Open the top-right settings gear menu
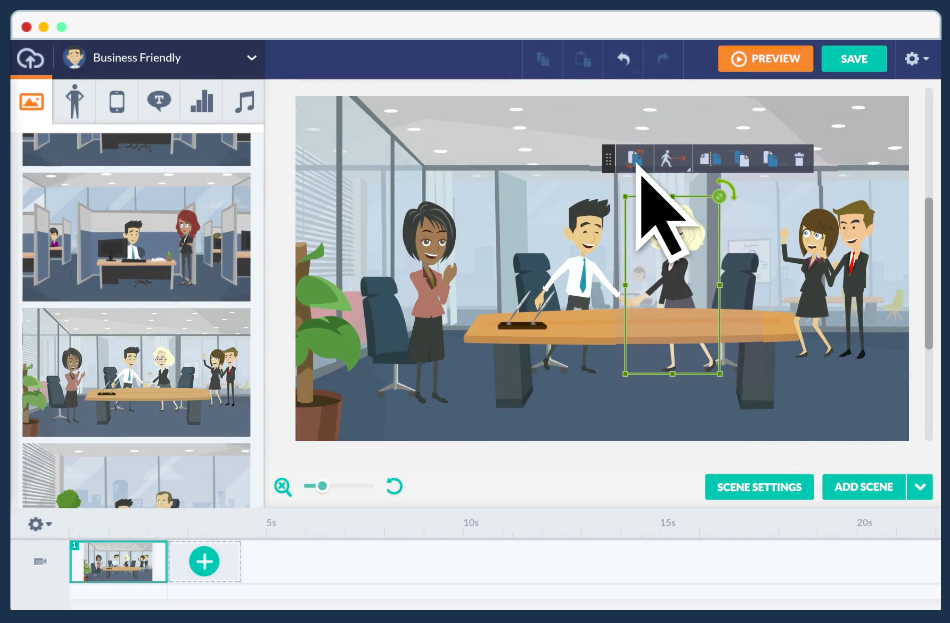The height and width of the screenshot is (623, 950). click(917, 59)
